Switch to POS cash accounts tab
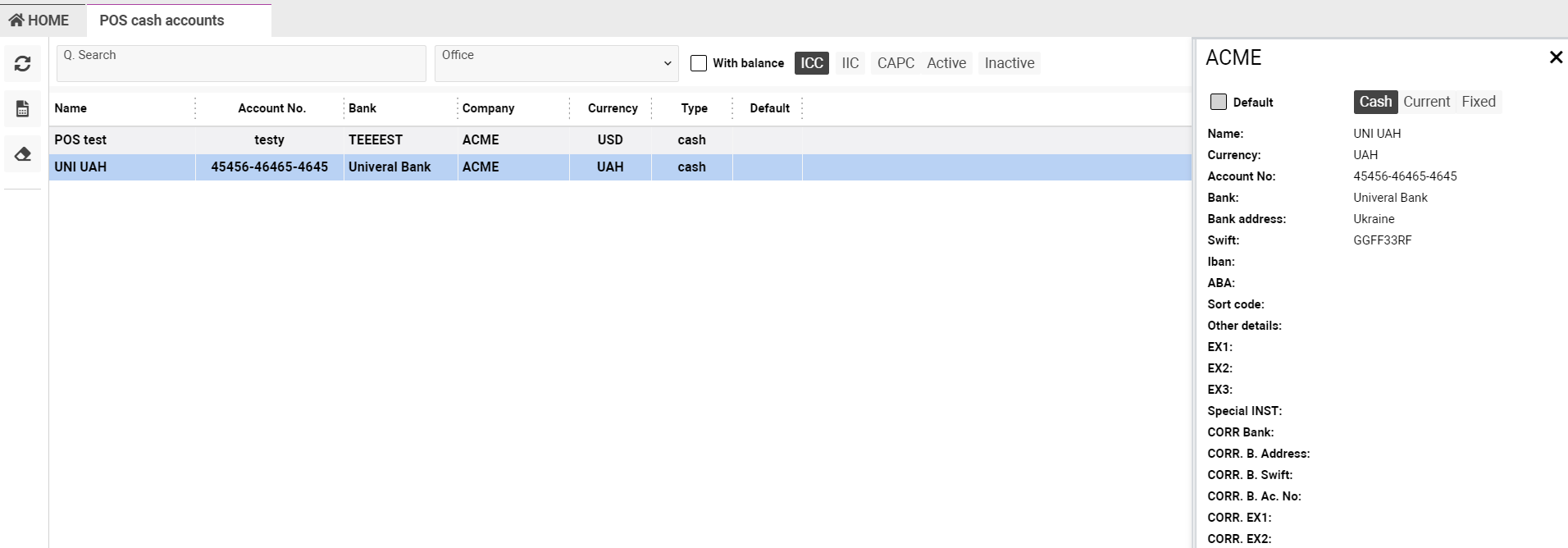 (x=162, y=21)
